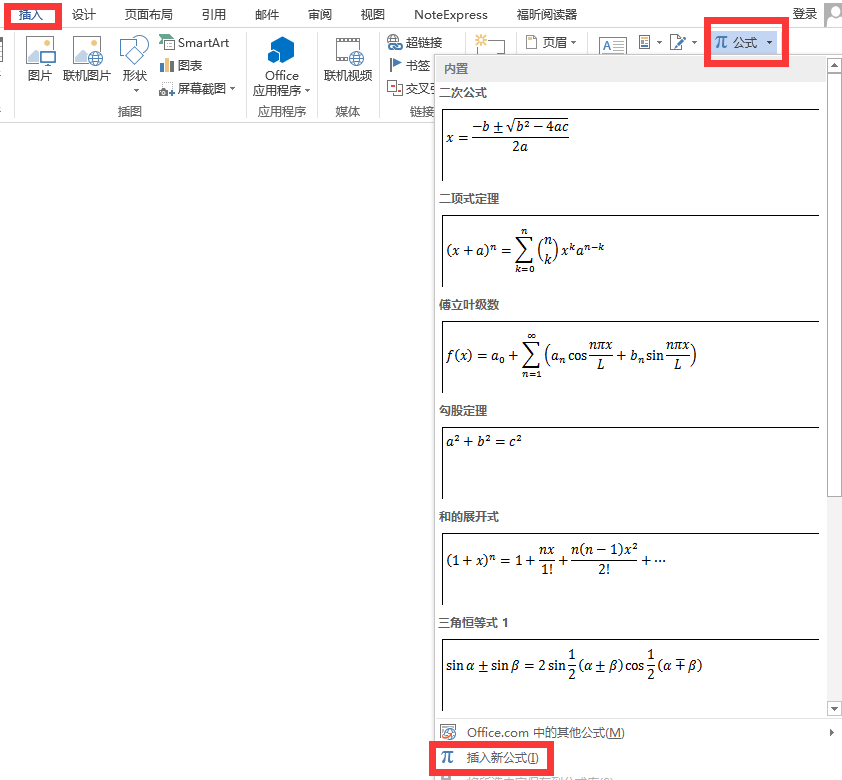This screenshot has height=780, width=842.
Task: Pick the 勾股定理 Pythagorean formula preview
Action: [x=630, y=463]
